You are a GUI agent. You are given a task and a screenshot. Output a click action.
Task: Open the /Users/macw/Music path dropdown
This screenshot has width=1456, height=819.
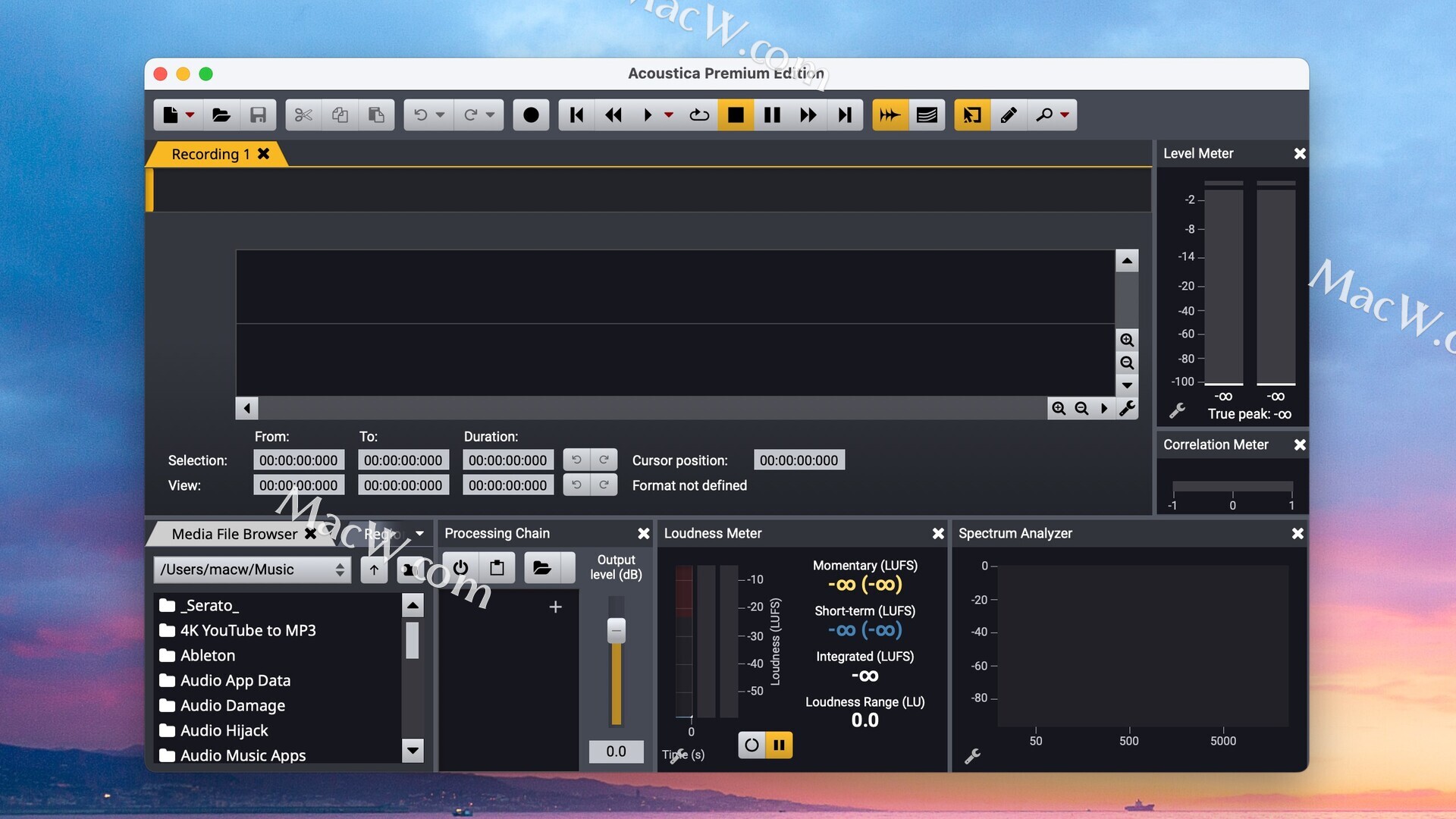(x=252, y=570)
